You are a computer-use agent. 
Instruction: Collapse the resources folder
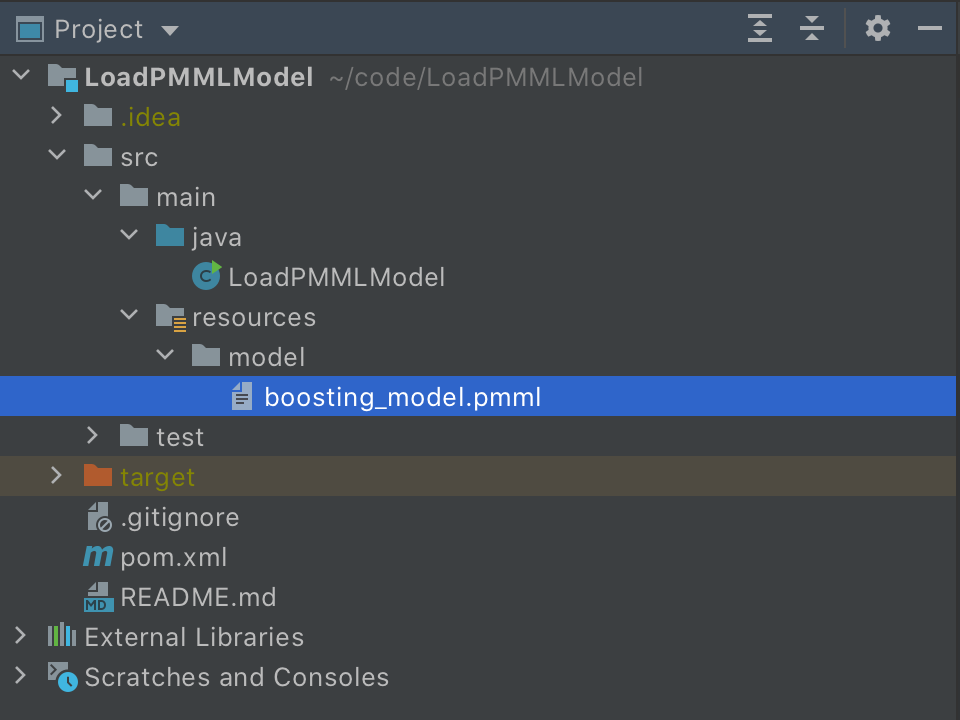point(129,316)
